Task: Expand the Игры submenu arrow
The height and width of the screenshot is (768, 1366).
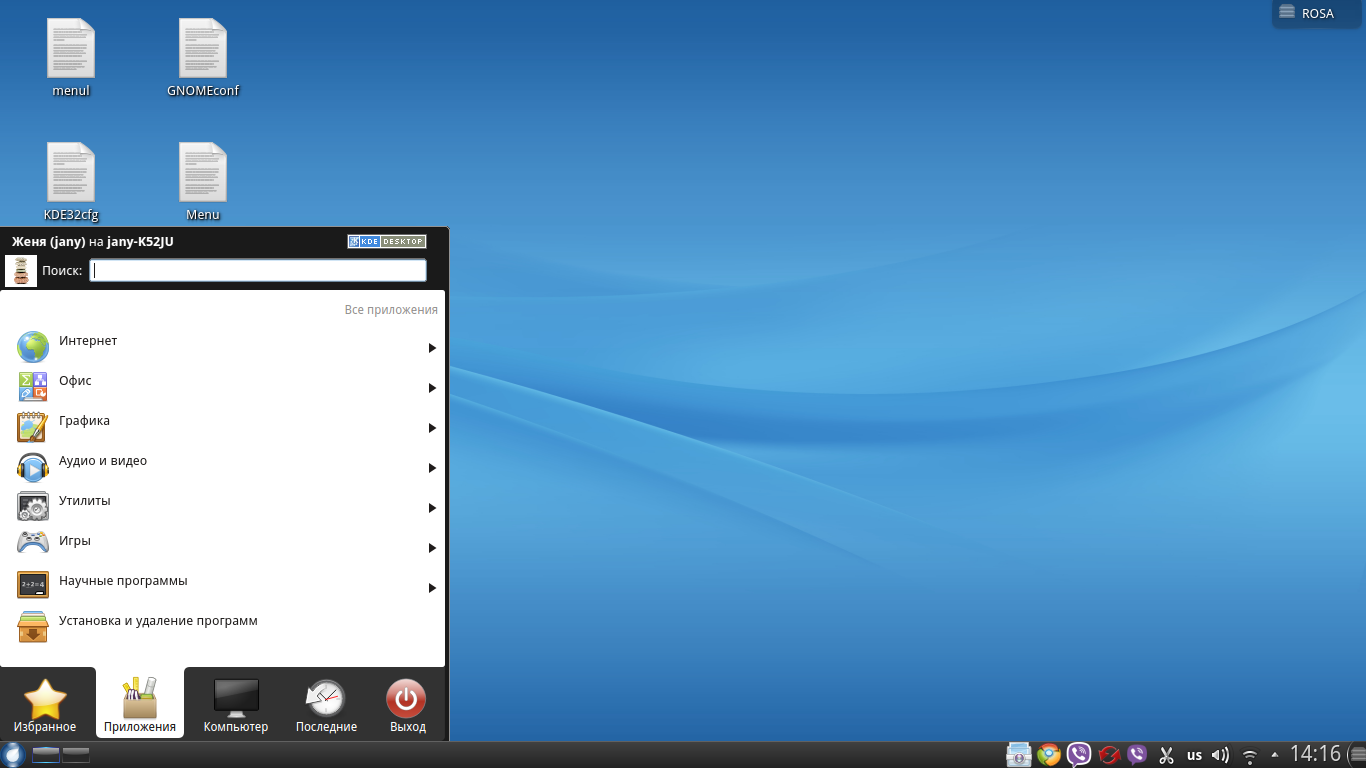Action: pos(432,548)
